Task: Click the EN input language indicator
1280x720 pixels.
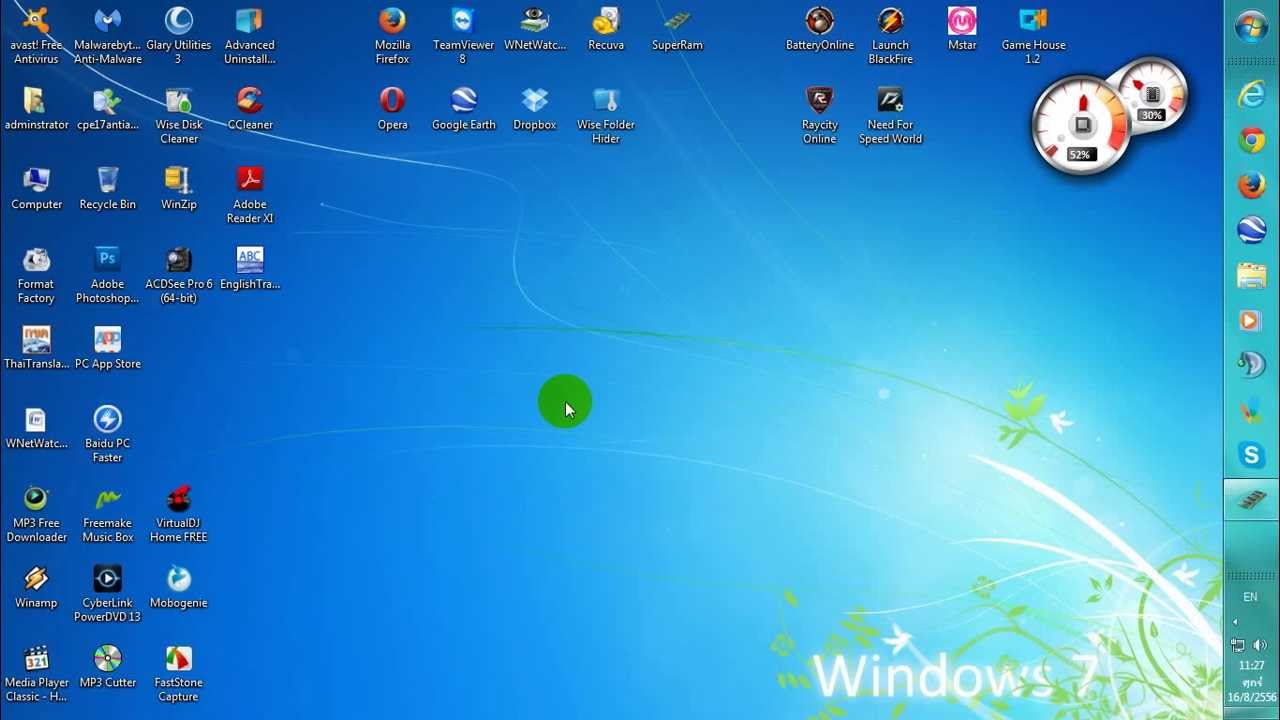Action: coord(1250,597)
